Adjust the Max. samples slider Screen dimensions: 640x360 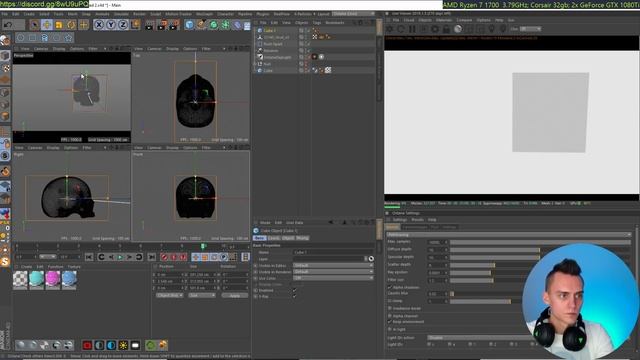click(x=540, y=242)
